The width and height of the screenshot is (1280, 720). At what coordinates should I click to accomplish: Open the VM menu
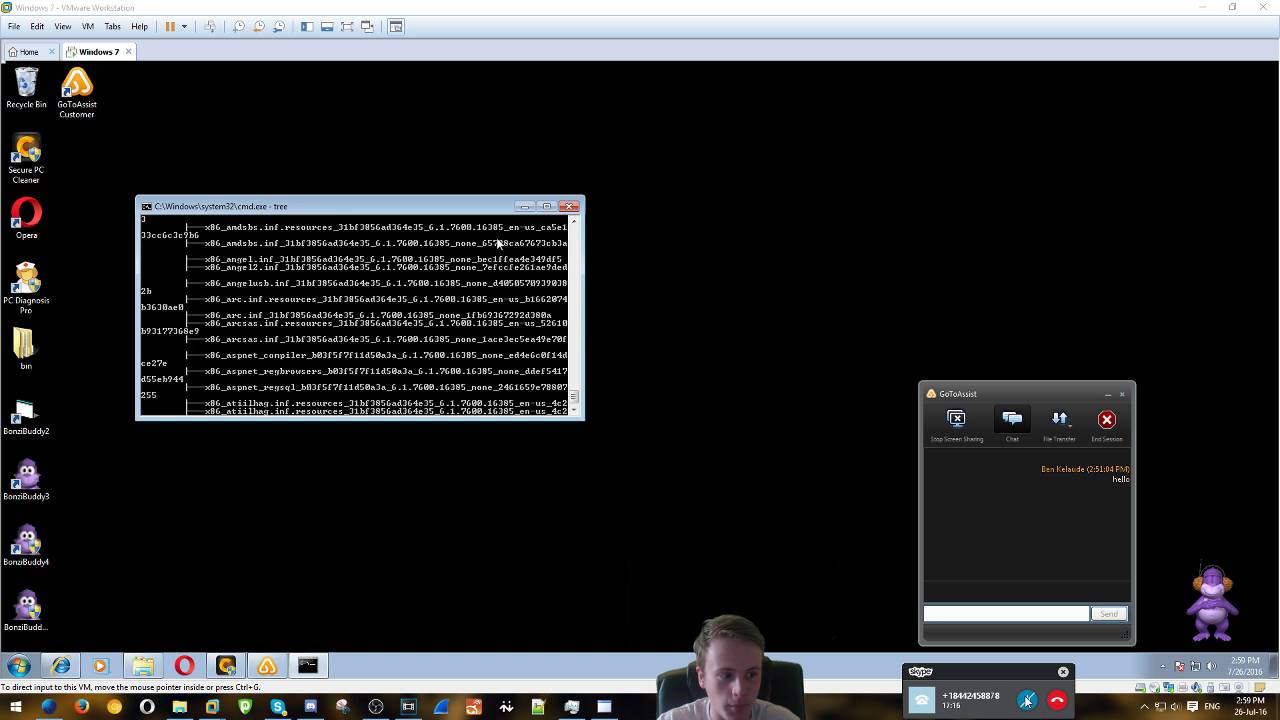(88, 27)
